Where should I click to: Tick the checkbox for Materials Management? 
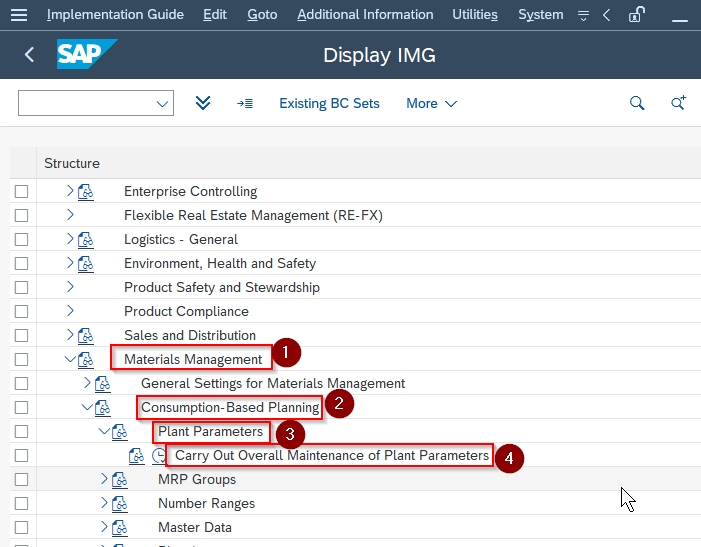[21, 359]
